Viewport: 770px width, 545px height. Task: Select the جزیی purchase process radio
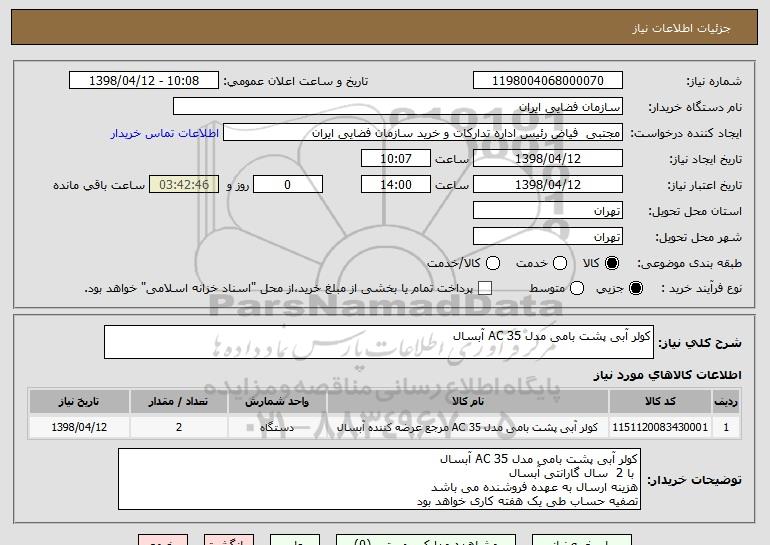click(636, 288)
